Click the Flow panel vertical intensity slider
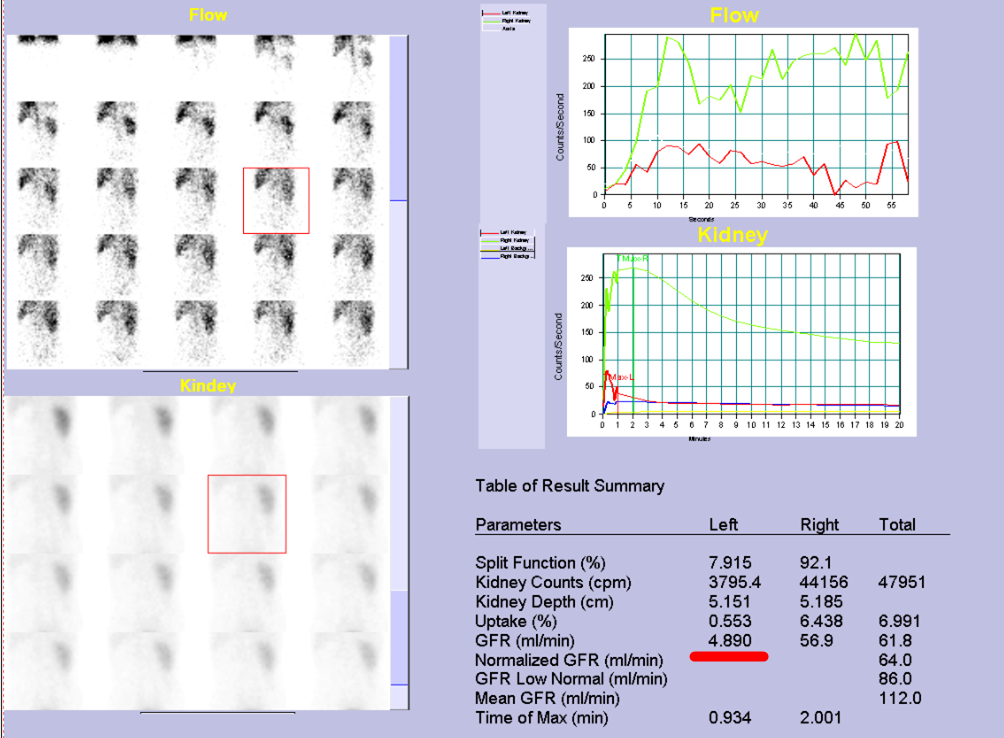The height and width of the screenshot is (738, 1004). [x=397, y=200]
